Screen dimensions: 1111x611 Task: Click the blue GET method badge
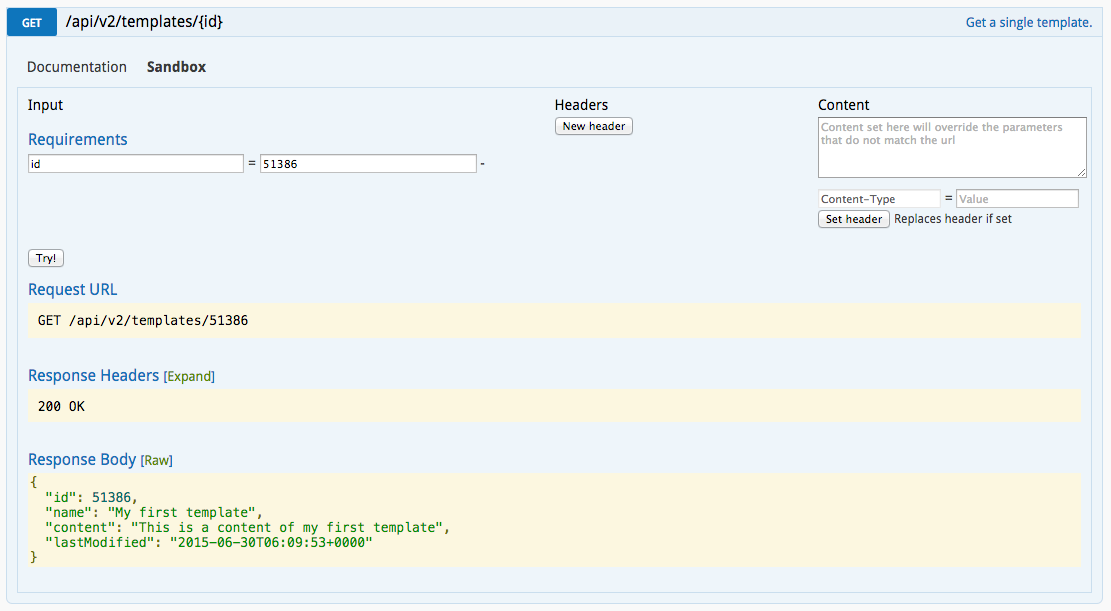click(x=32, y=23)
